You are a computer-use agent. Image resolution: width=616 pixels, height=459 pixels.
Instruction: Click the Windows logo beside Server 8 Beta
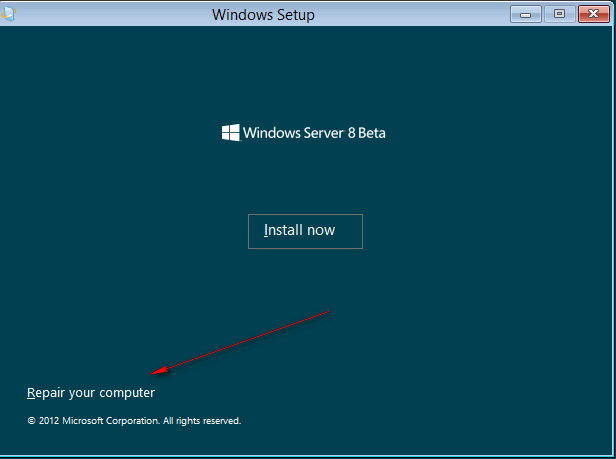point(230,132)
